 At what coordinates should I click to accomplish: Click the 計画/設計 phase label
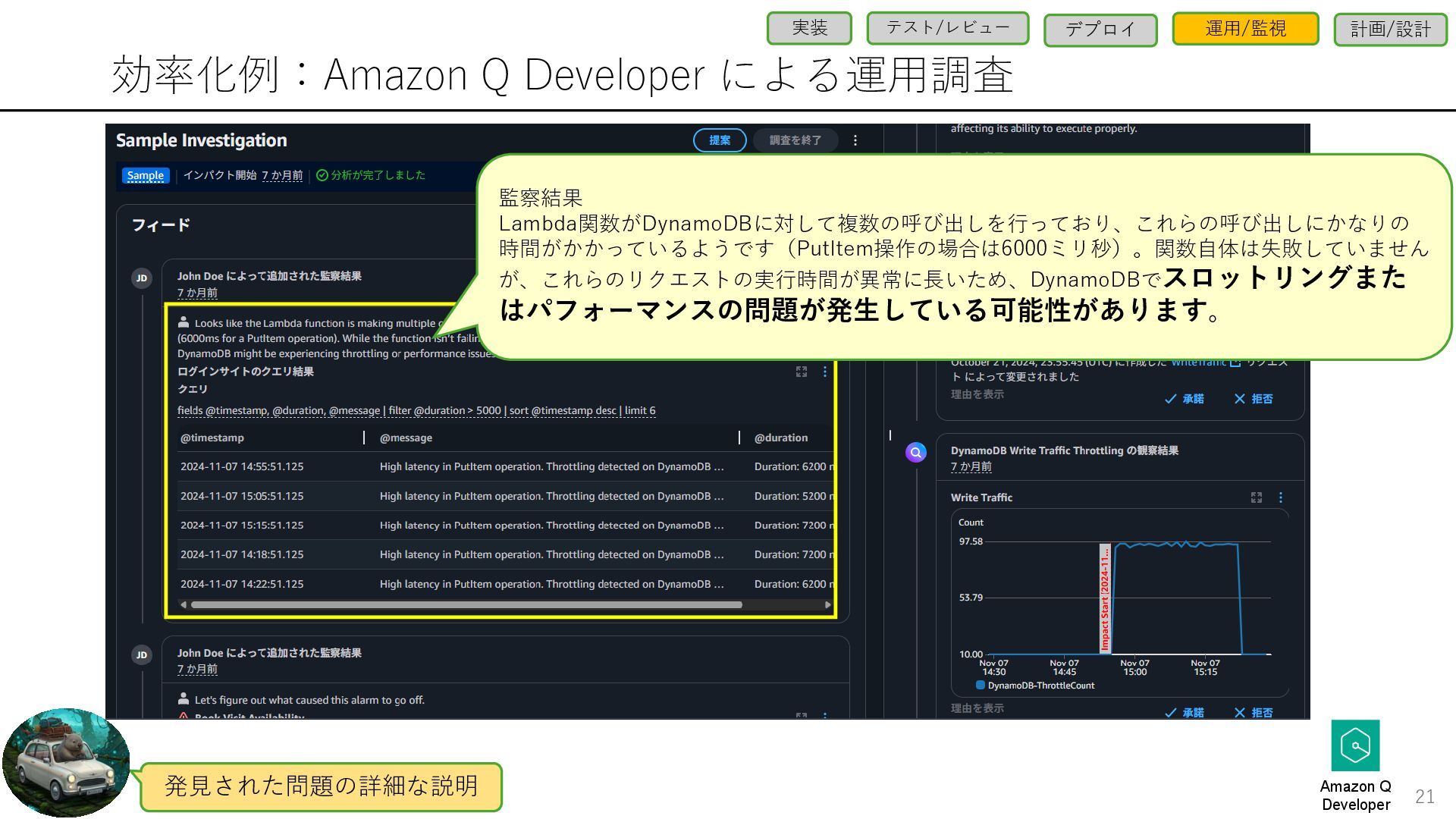[x=1391, y=30]
